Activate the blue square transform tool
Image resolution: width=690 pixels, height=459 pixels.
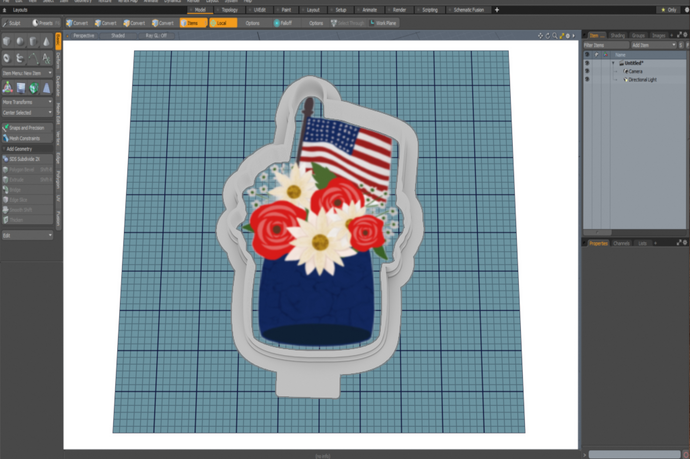(x=21, y=88)
